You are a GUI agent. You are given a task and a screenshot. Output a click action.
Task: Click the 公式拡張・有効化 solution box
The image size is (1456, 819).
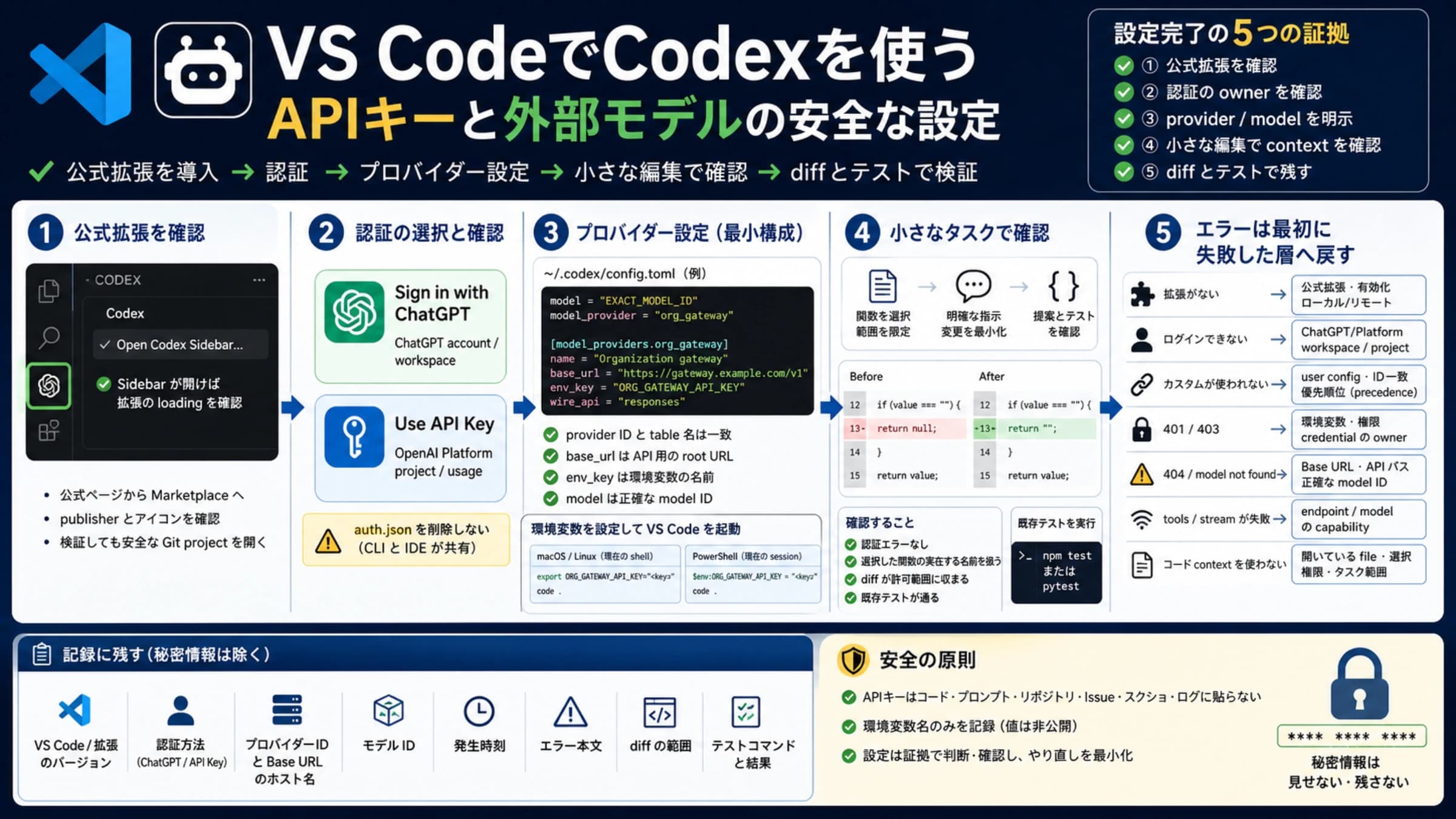(1358, 295)
